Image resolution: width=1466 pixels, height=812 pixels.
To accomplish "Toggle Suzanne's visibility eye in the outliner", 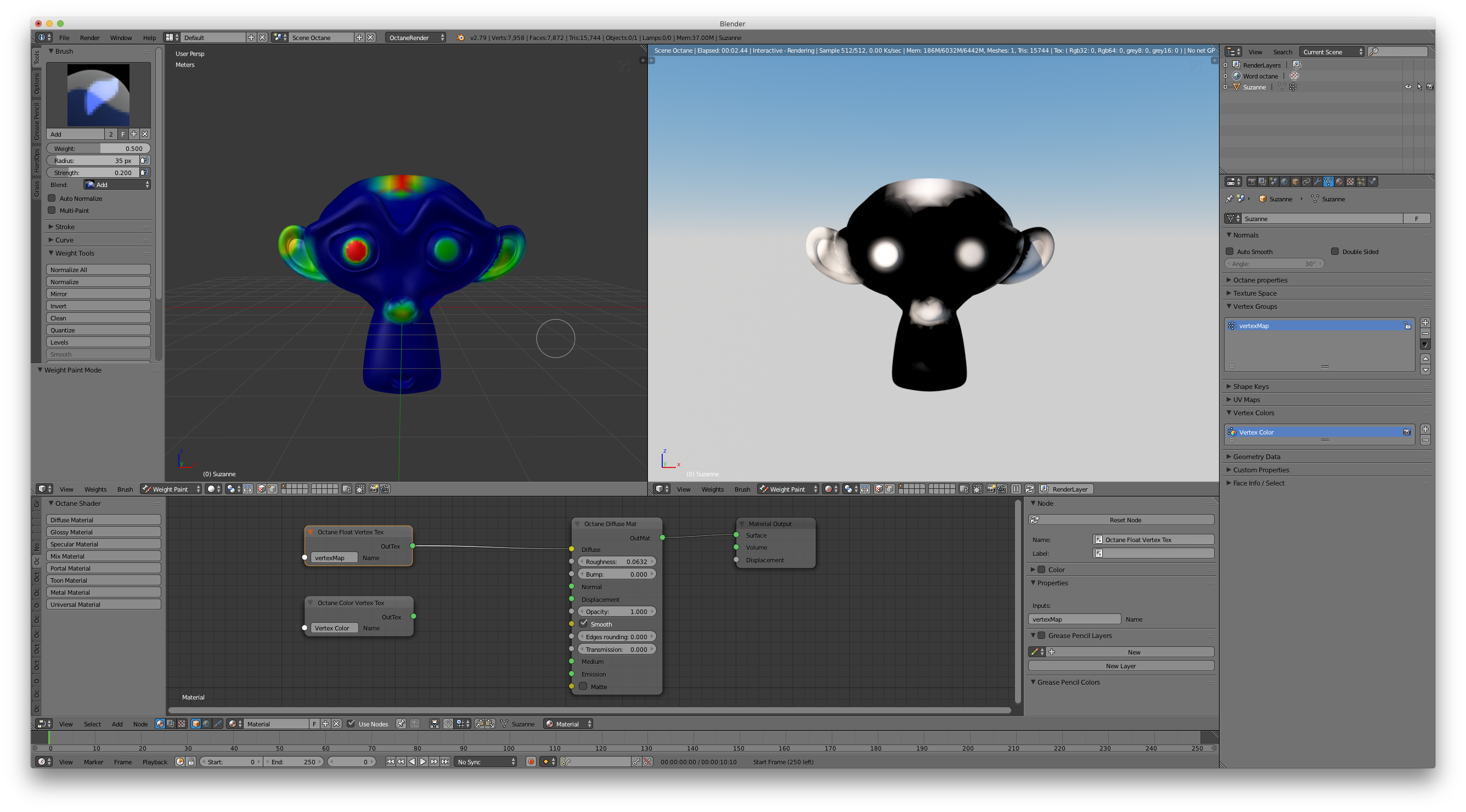I will pyautogui.click(x=1408, y=87).
